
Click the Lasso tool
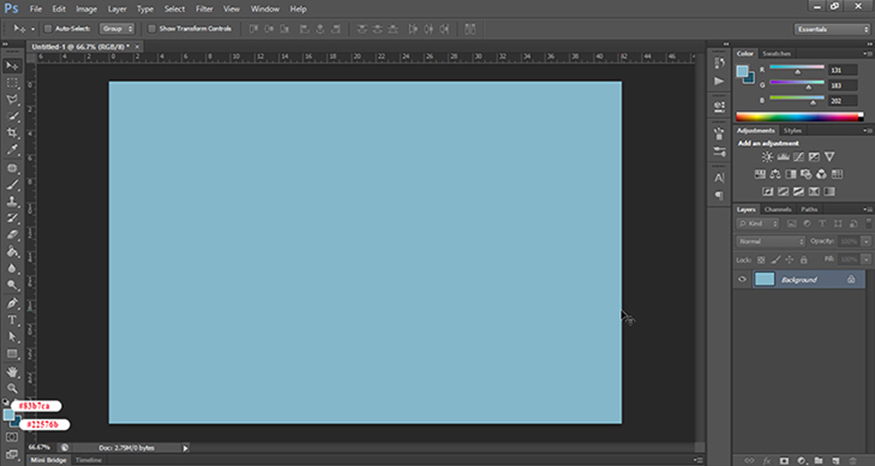click(13, 100)
